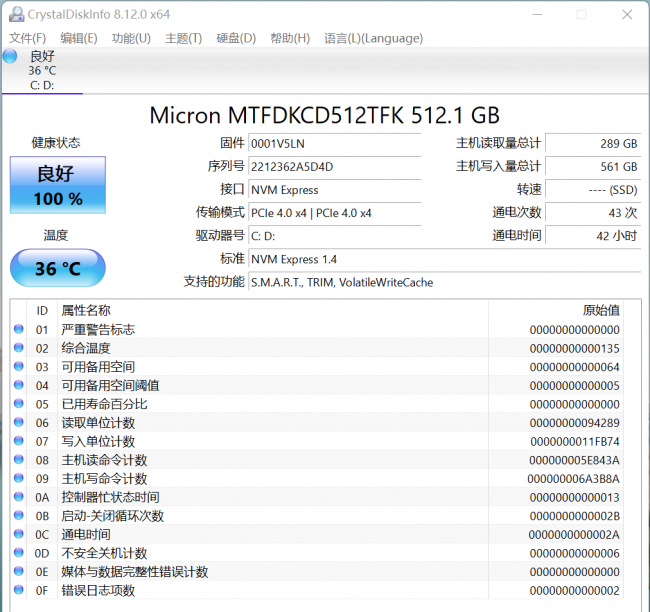
Task: Minimize the CrystalDiskInfo window
Action: tap(537, 15)
